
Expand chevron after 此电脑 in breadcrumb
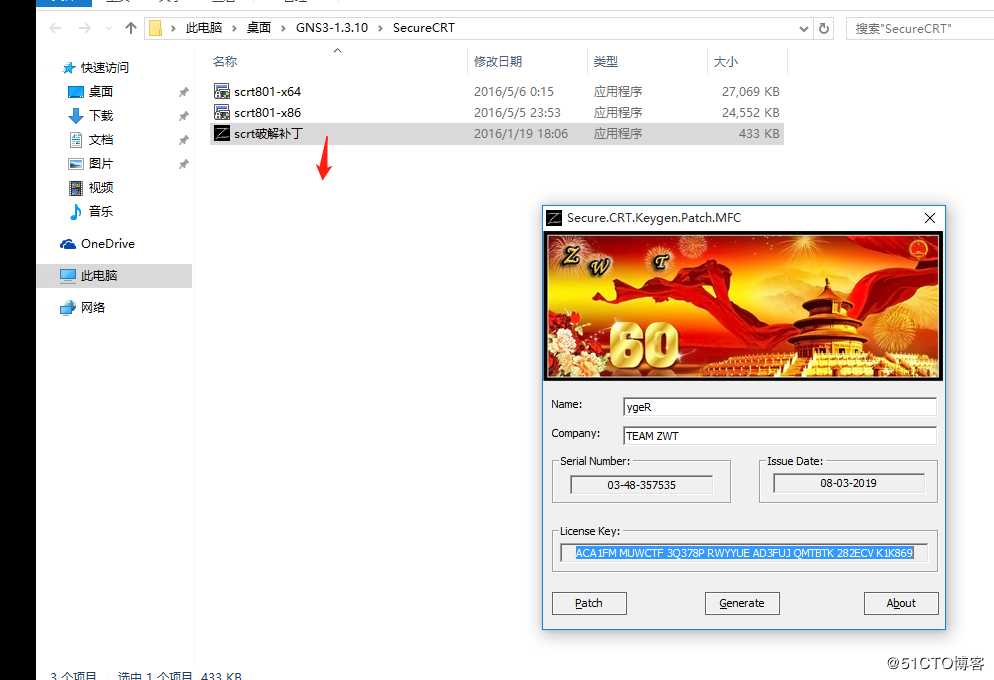[235, 28]
